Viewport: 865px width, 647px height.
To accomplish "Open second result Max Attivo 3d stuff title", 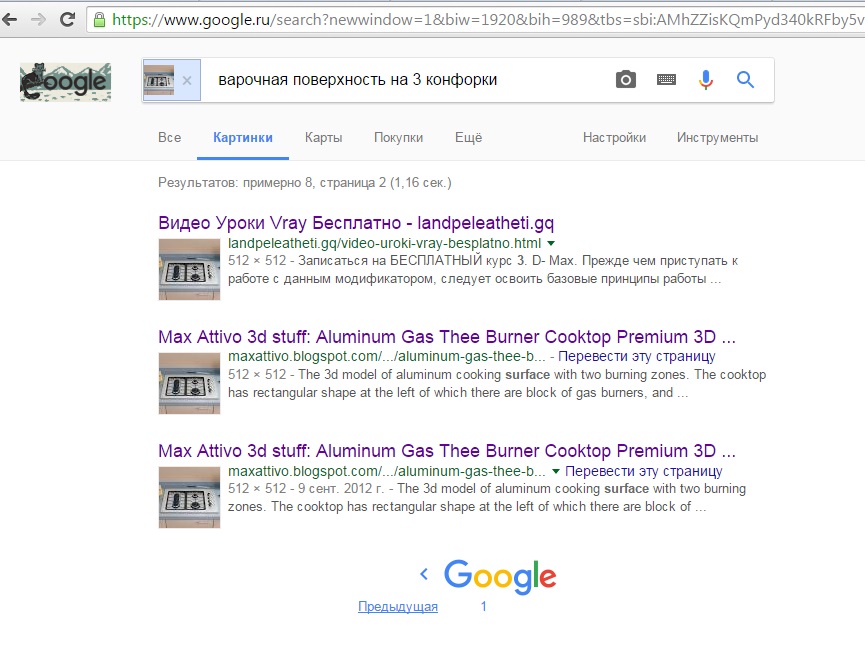I will tap(447, 337).
